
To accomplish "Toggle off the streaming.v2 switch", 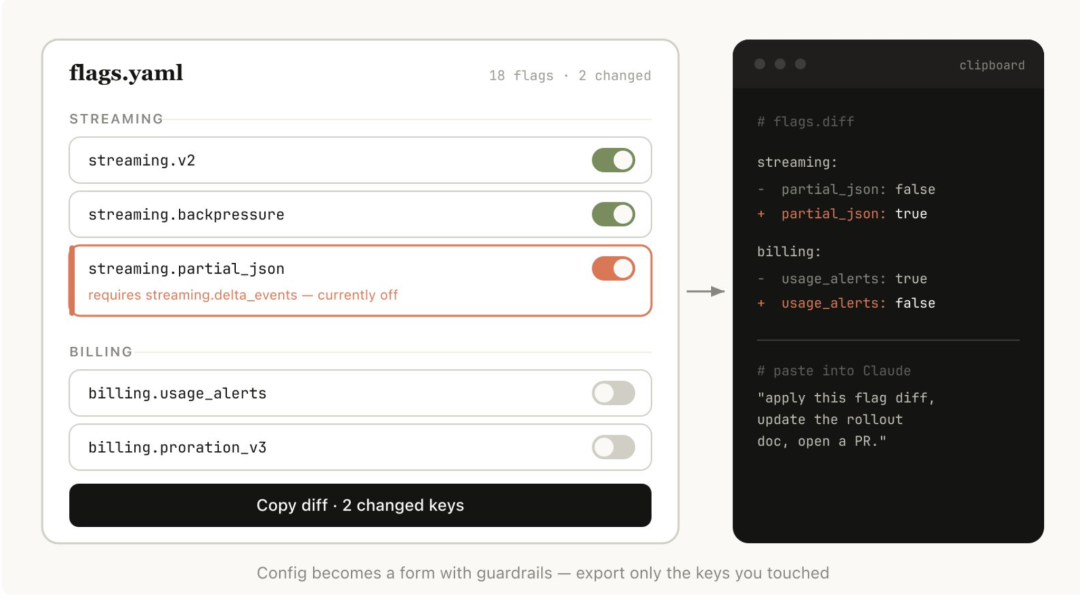I will (x=613, y=160).
